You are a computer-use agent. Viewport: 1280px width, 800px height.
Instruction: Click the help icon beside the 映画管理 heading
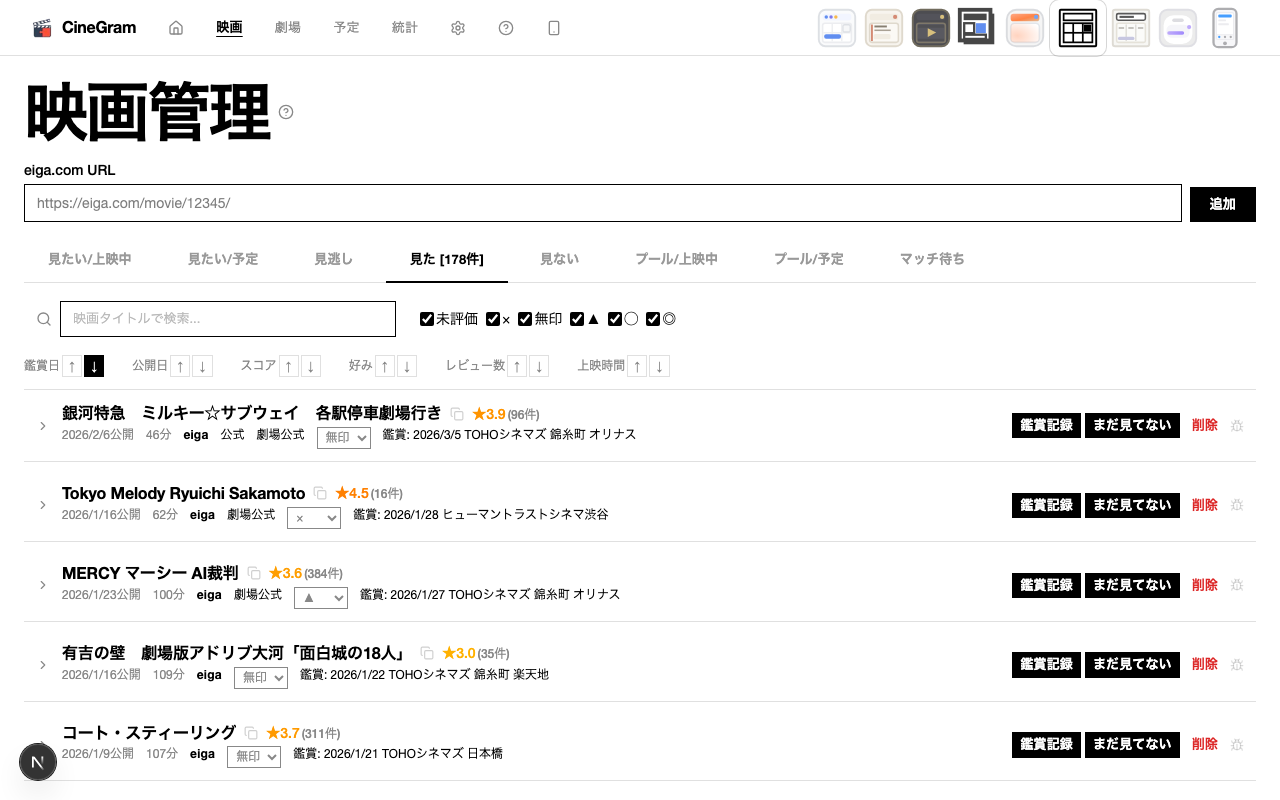pyautogui.click(x=286, y=112)
